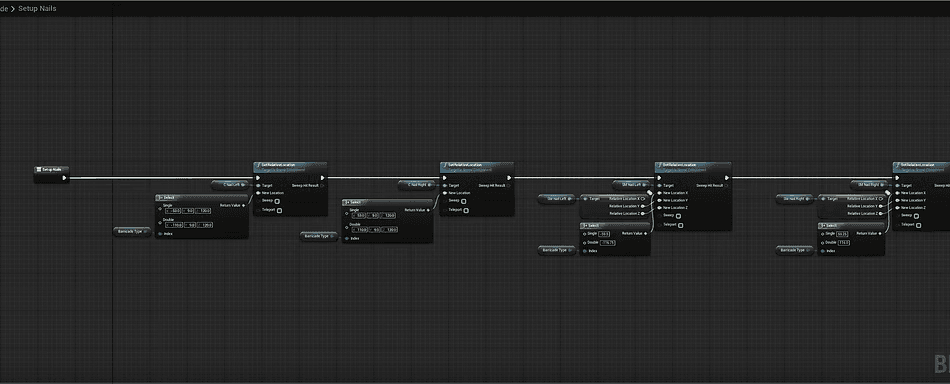Select Barricade Type variable feeding SM Nail Left's Select
The width and height of the screenshot is (950, 384).
(x=556, y=250)
